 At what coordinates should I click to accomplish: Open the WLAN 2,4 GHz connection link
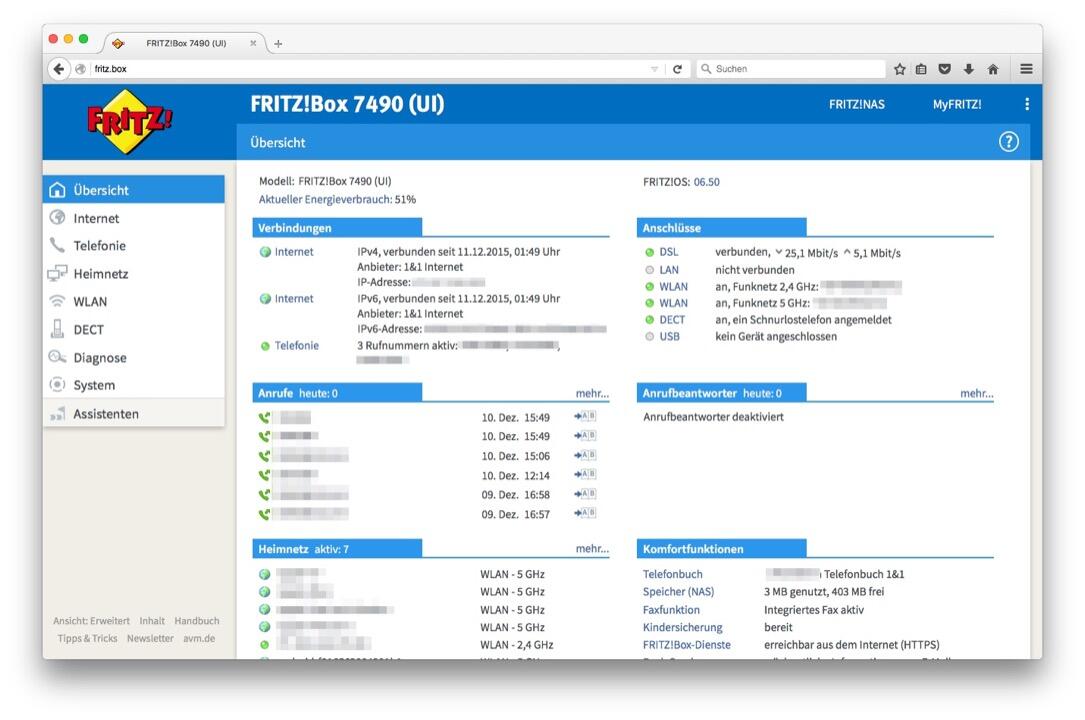(673, 286)
